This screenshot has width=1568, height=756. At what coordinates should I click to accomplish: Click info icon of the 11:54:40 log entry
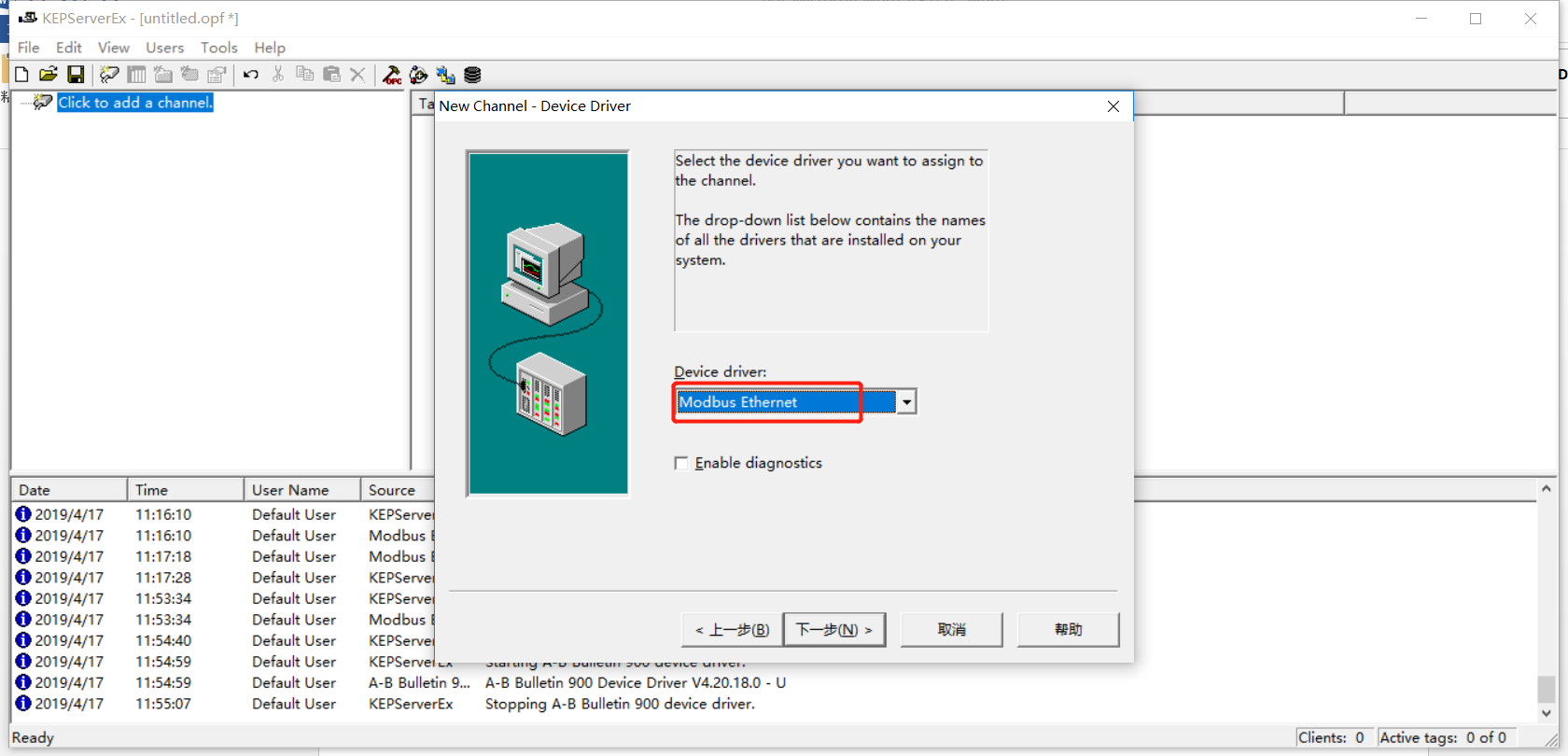[23, 640]
